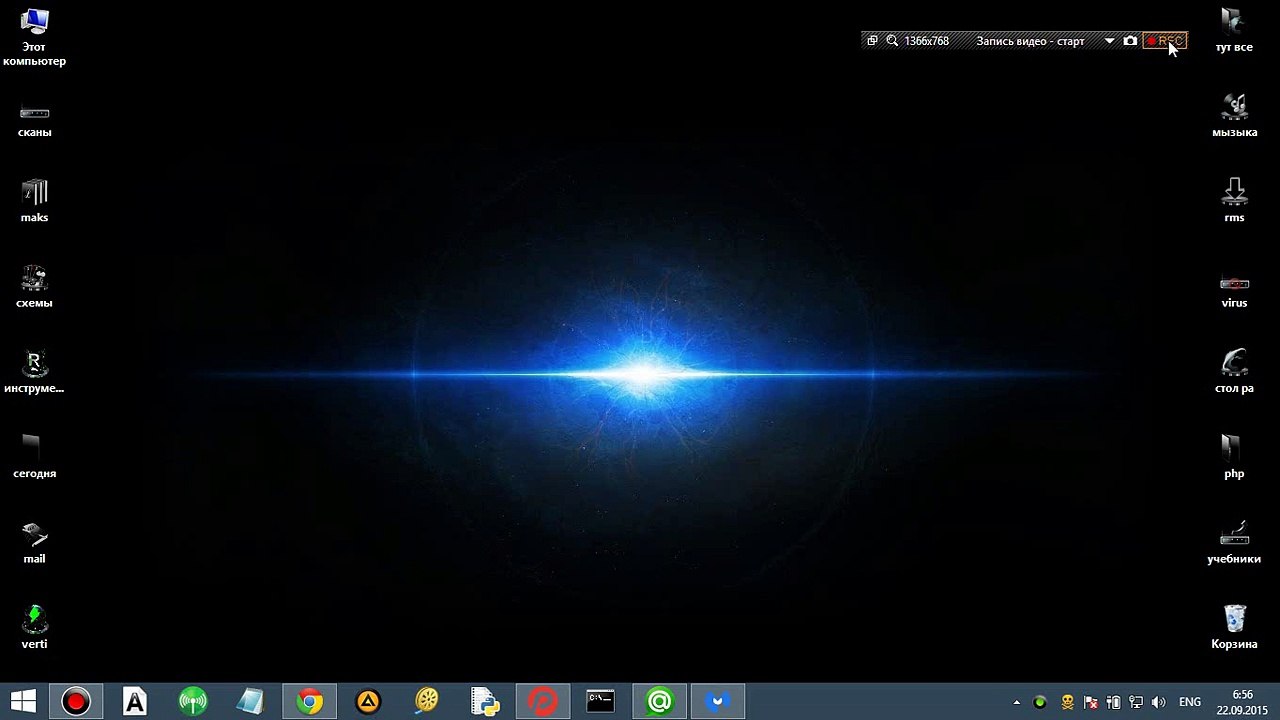Image resolution: width=1280 pixels, height=720 pixels.
Task: Click the magnifier icon in recorder toolbar
Action: click(x=892, y=41)
